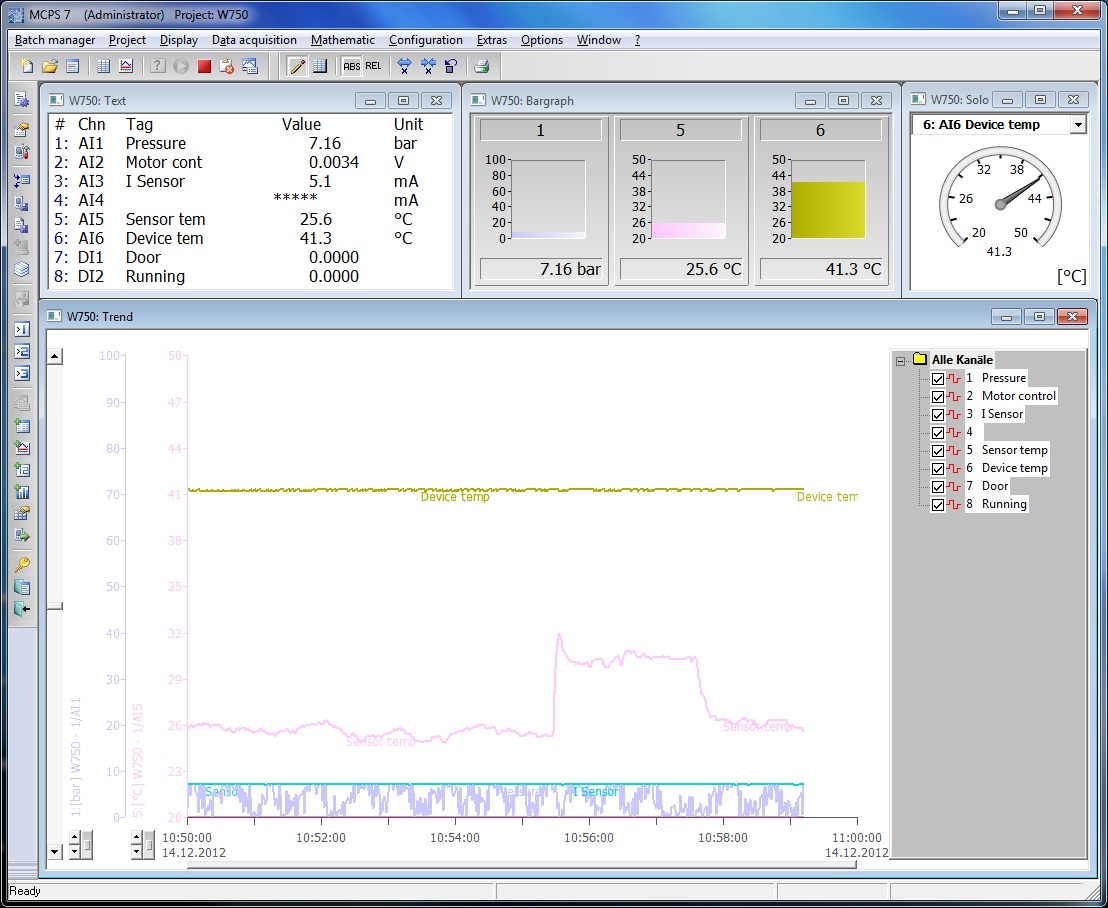Open the Mathematic menu
The width and height of the screenshot is (1108, 908).
(342, 40)
